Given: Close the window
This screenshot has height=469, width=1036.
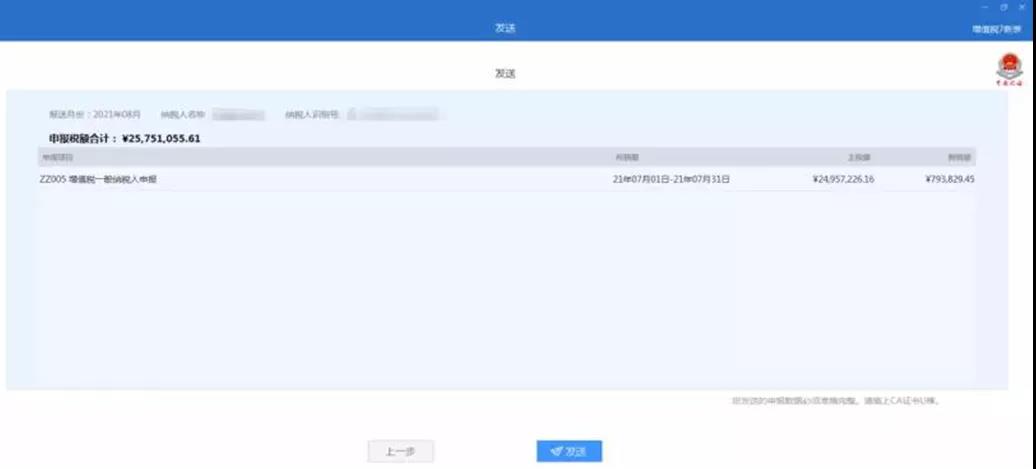Looking at the screenshot, I should pyautogui.click(x=1021, y=7).
